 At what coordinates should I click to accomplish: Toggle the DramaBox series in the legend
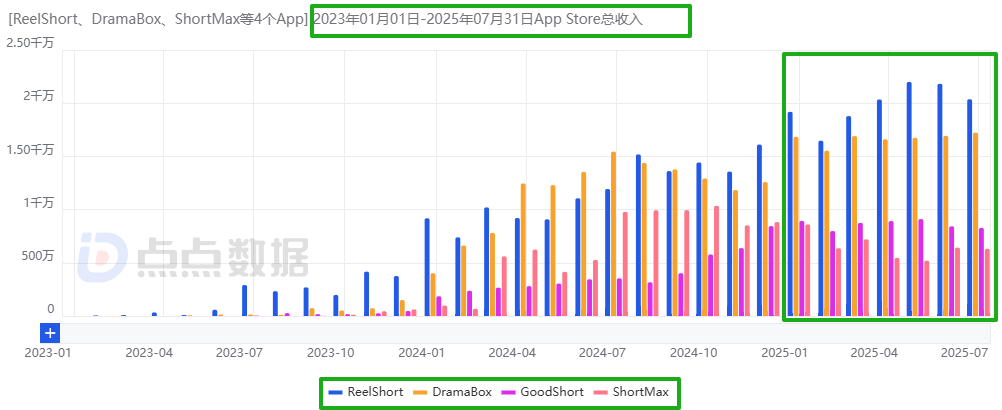pos(451,392)
